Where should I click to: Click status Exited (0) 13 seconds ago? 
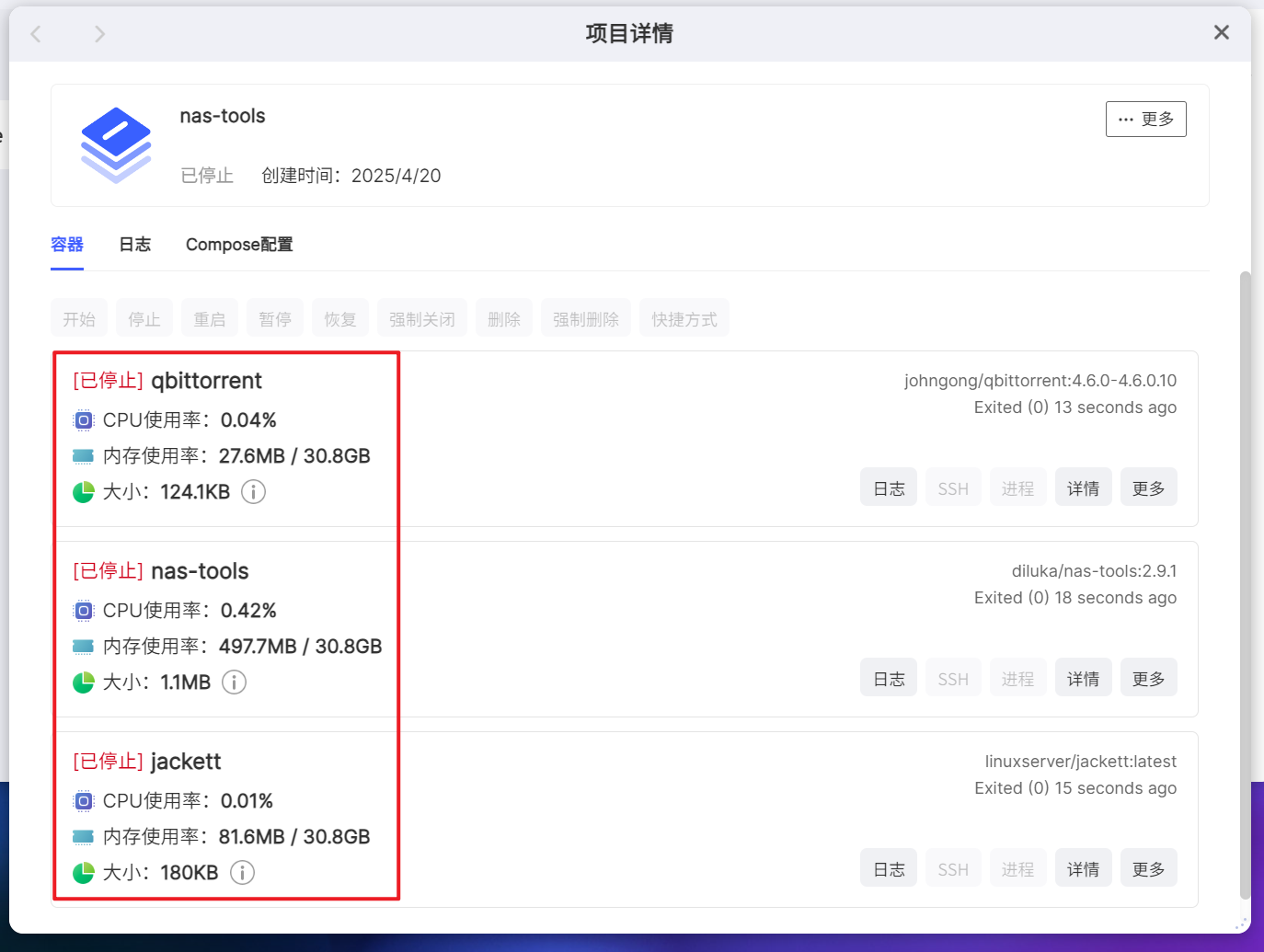[1075, 407]
